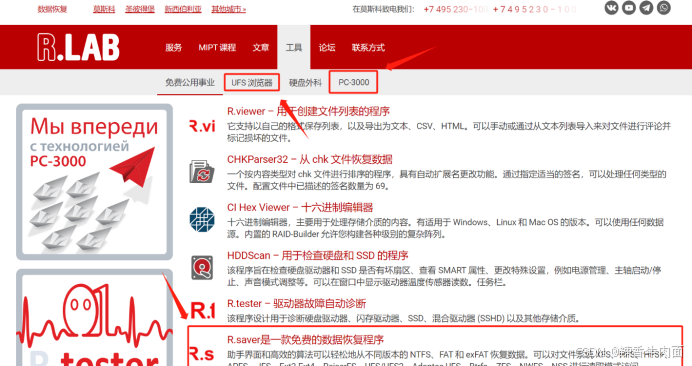
Task: Select the active 工具 menu tab
Action: point(294,47)
